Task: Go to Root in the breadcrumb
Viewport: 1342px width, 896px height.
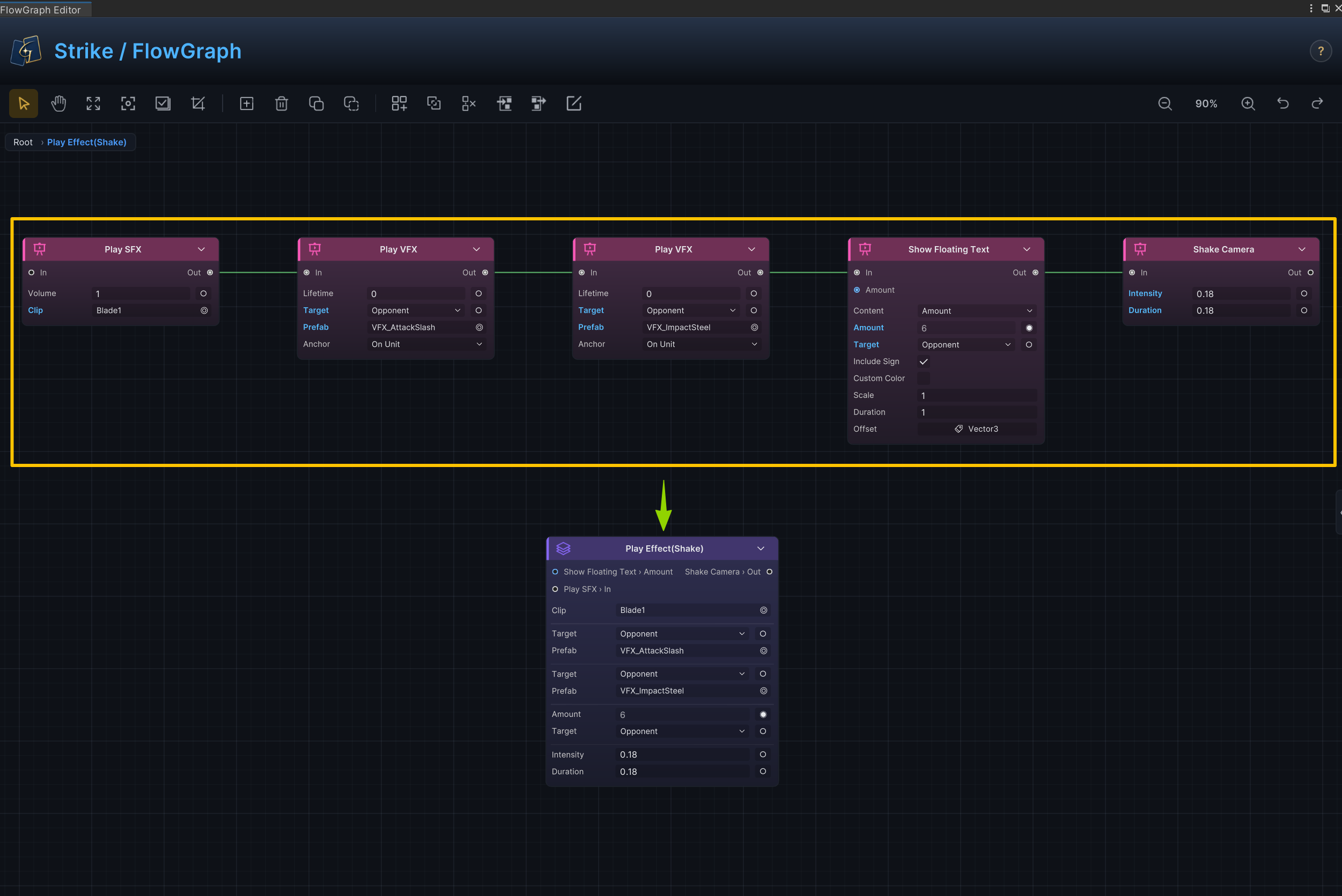Action: point(23,142)
